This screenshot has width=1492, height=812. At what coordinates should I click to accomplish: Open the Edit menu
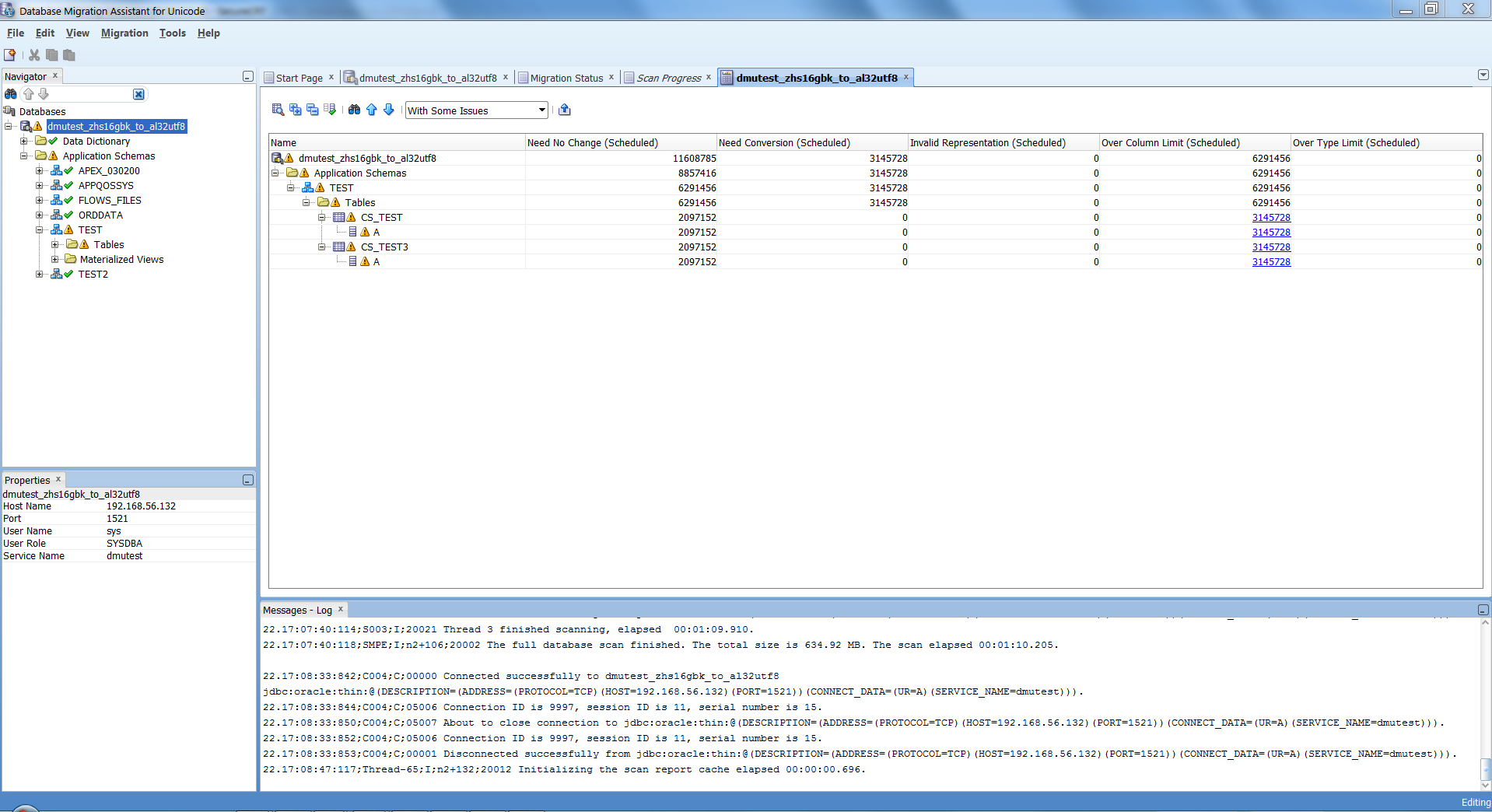45,33
